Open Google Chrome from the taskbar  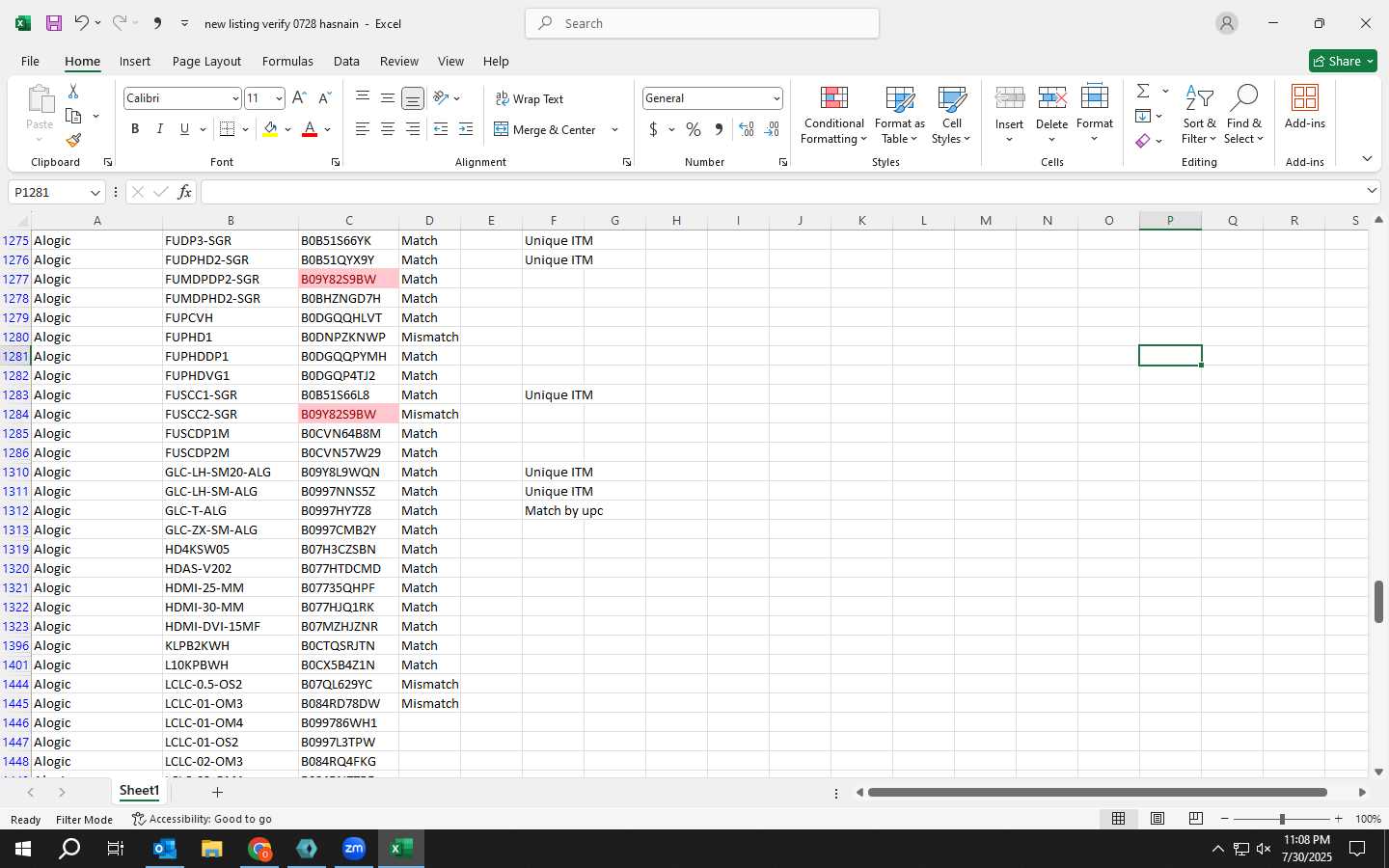[x=259, y=849]
